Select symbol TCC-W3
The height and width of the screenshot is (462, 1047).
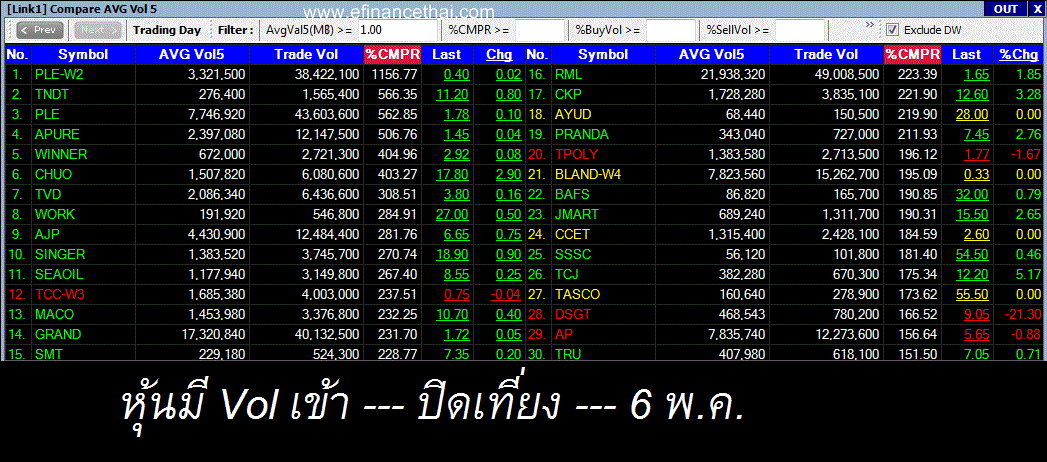[59, 294]
